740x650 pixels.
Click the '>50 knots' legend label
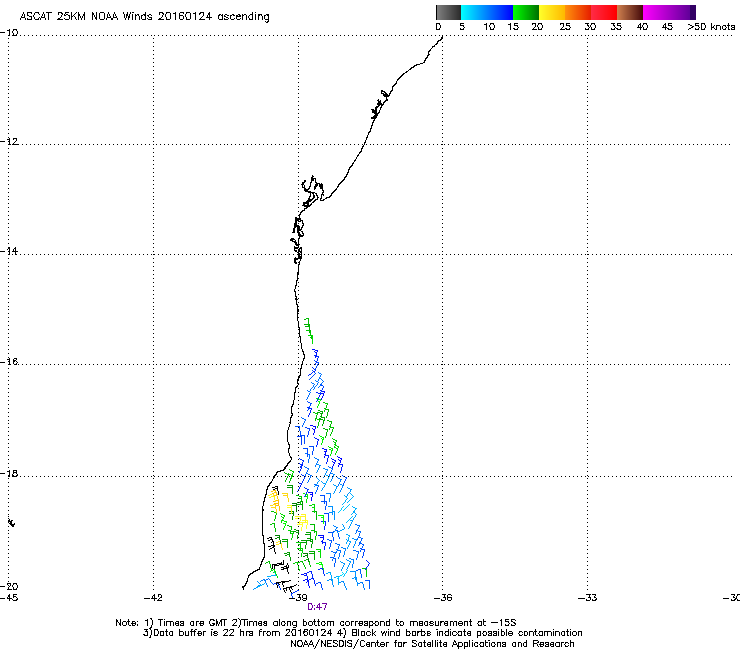pyautogui.click(x=711, y=27)
